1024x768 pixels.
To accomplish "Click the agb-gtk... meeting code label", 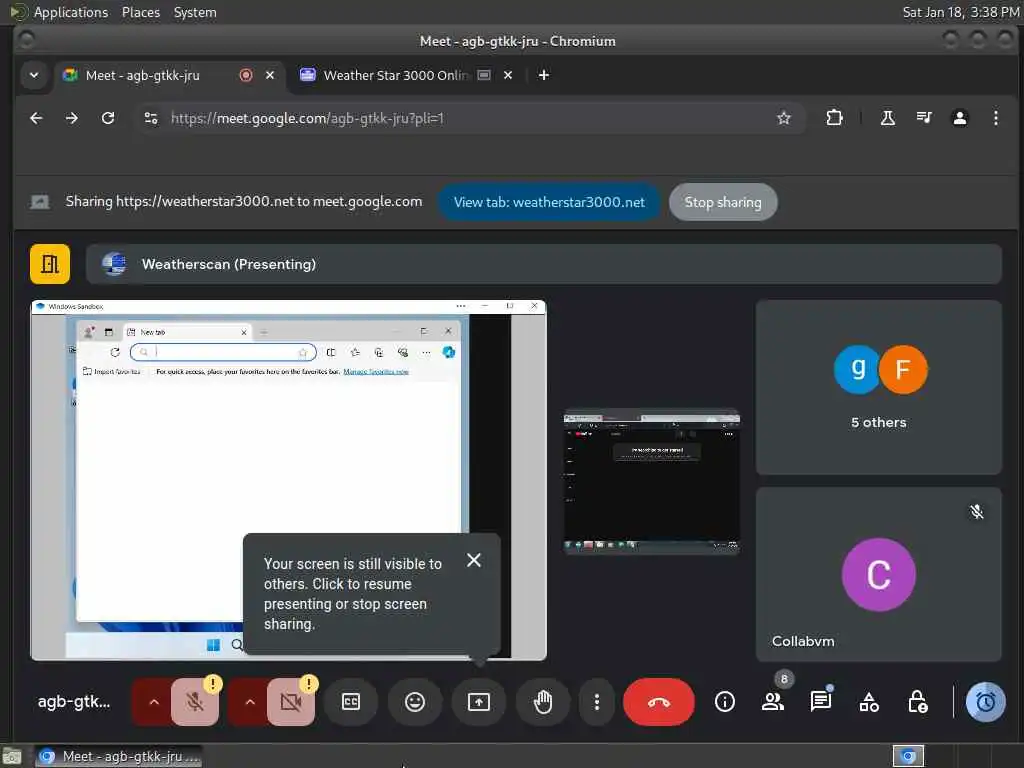I will (x=74, y=702).
